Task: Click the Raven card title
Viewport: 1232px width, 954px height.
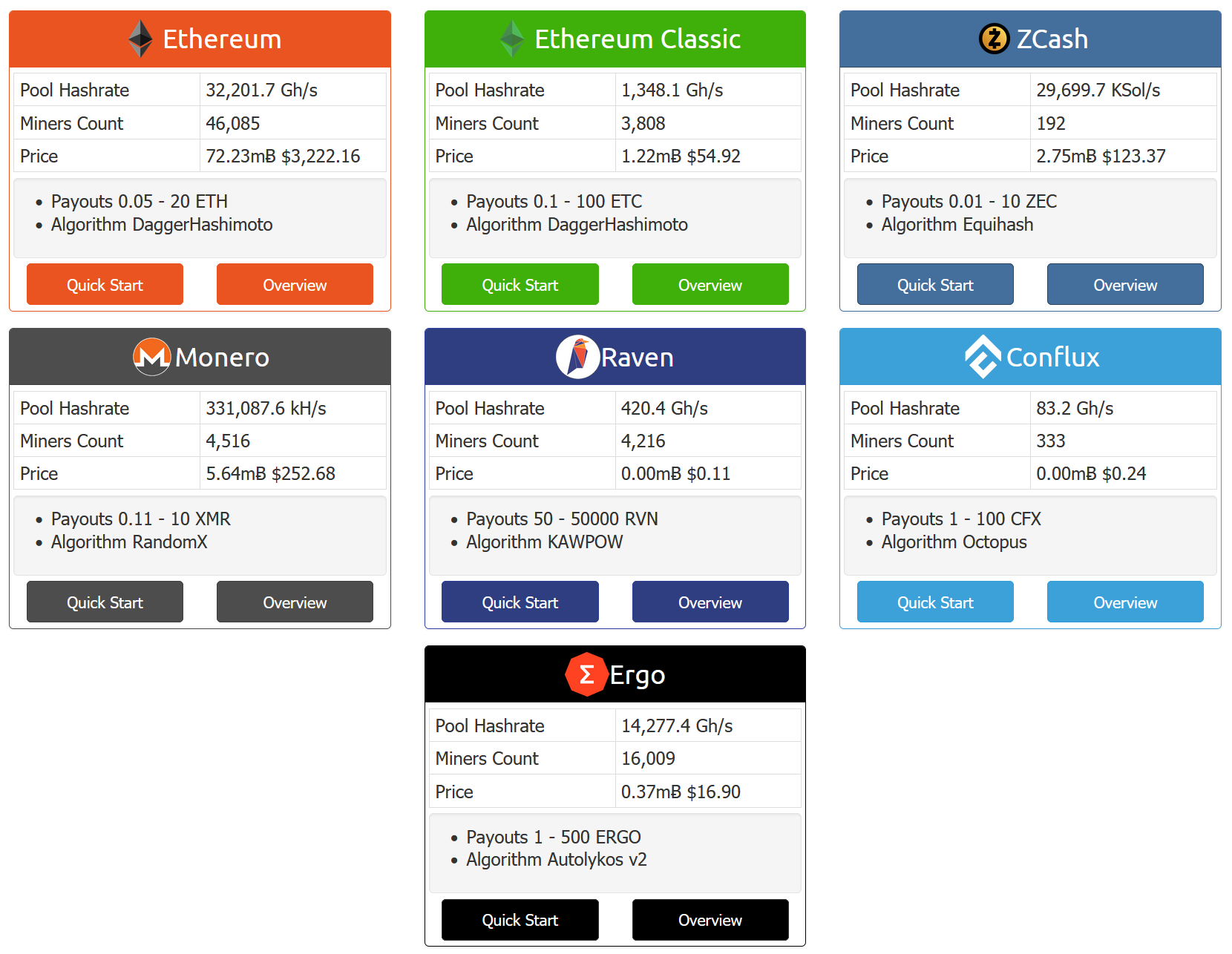Action: 638,357
